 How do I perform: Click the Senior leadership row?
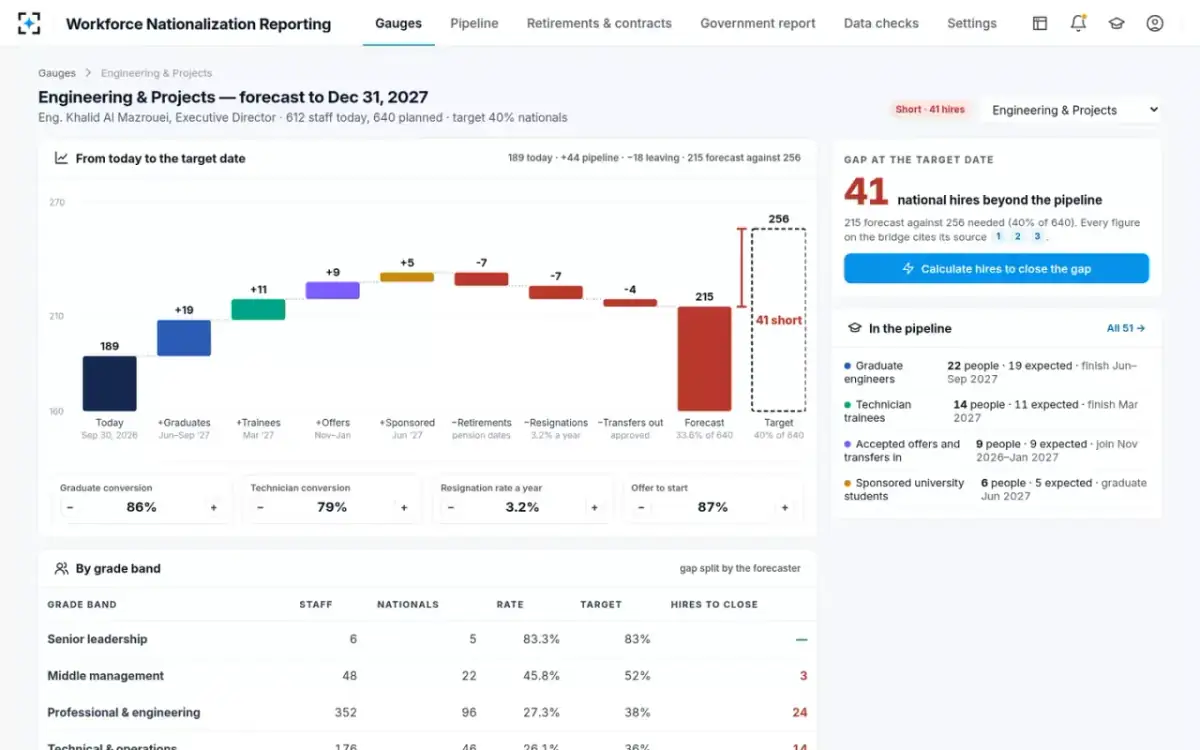(427, 639)
